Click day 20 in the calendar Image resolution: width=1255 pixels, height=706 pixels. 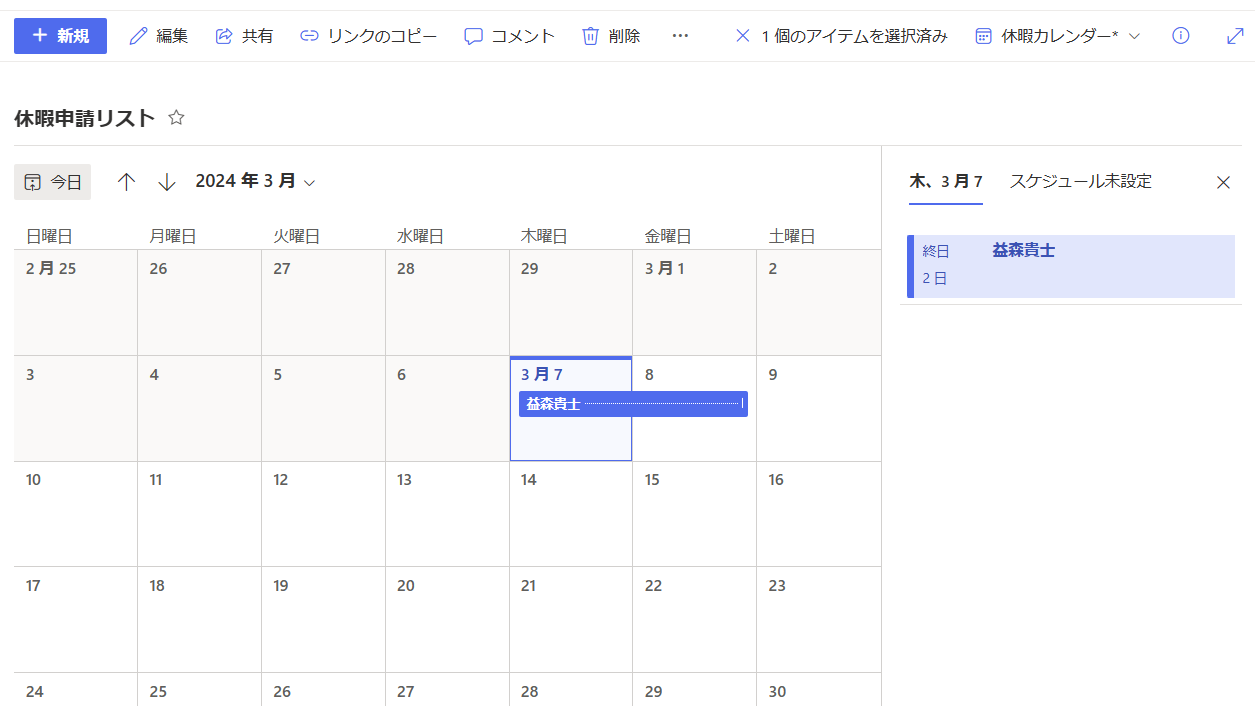pos(447,620)
